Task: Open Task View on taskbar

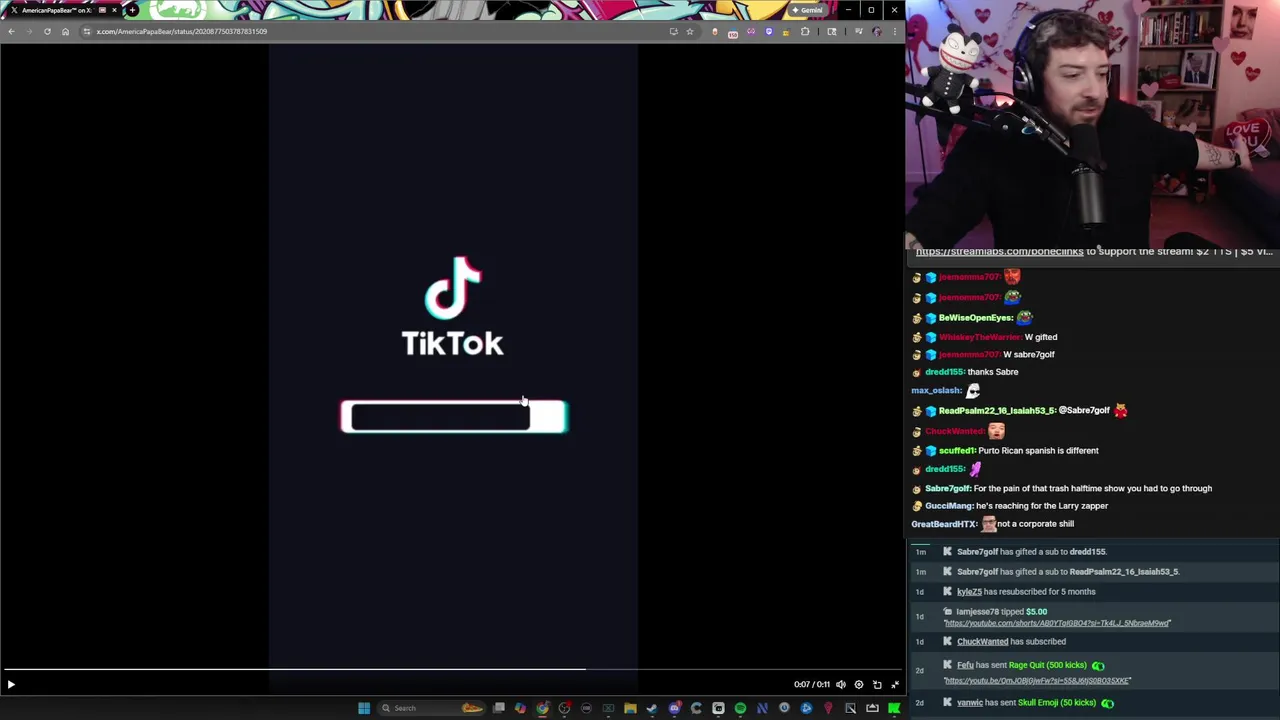Action: (499, 708)
